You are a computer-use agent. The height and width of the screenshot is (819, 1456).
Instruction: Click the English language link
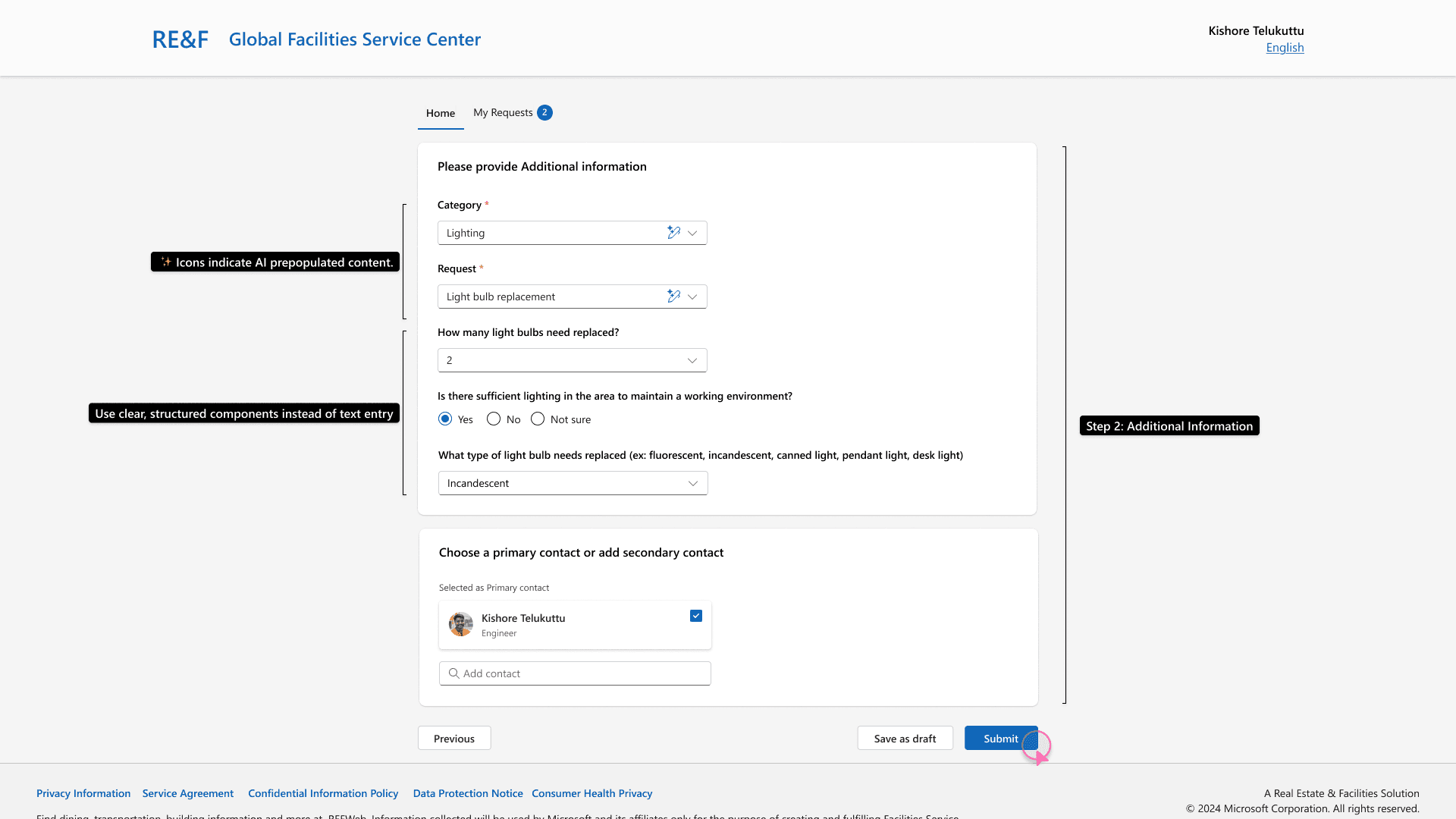click(x=1285, y=48)
